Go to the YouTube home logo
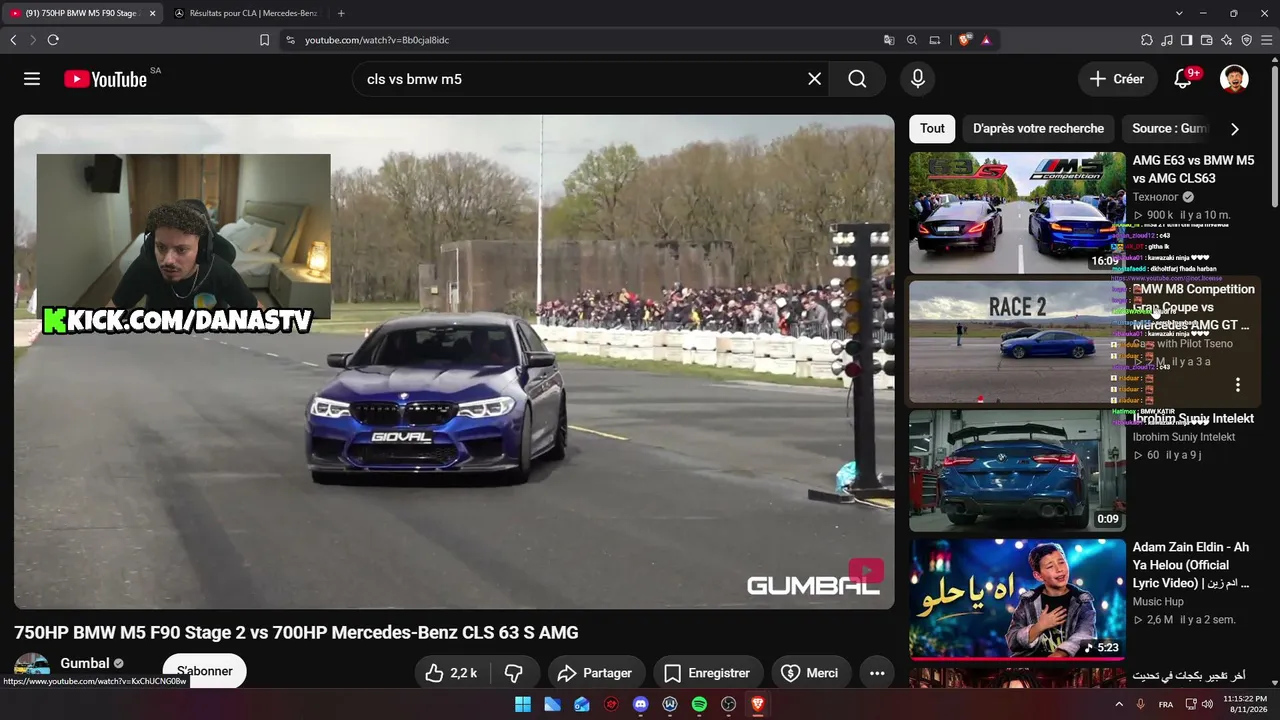The height and width of the screenshot is (720, 1280). click(x=105, y=79)
